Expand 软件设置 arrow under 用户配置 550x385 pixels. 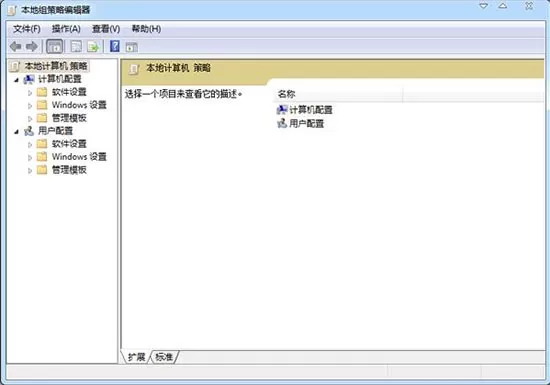tap(30, 144)
